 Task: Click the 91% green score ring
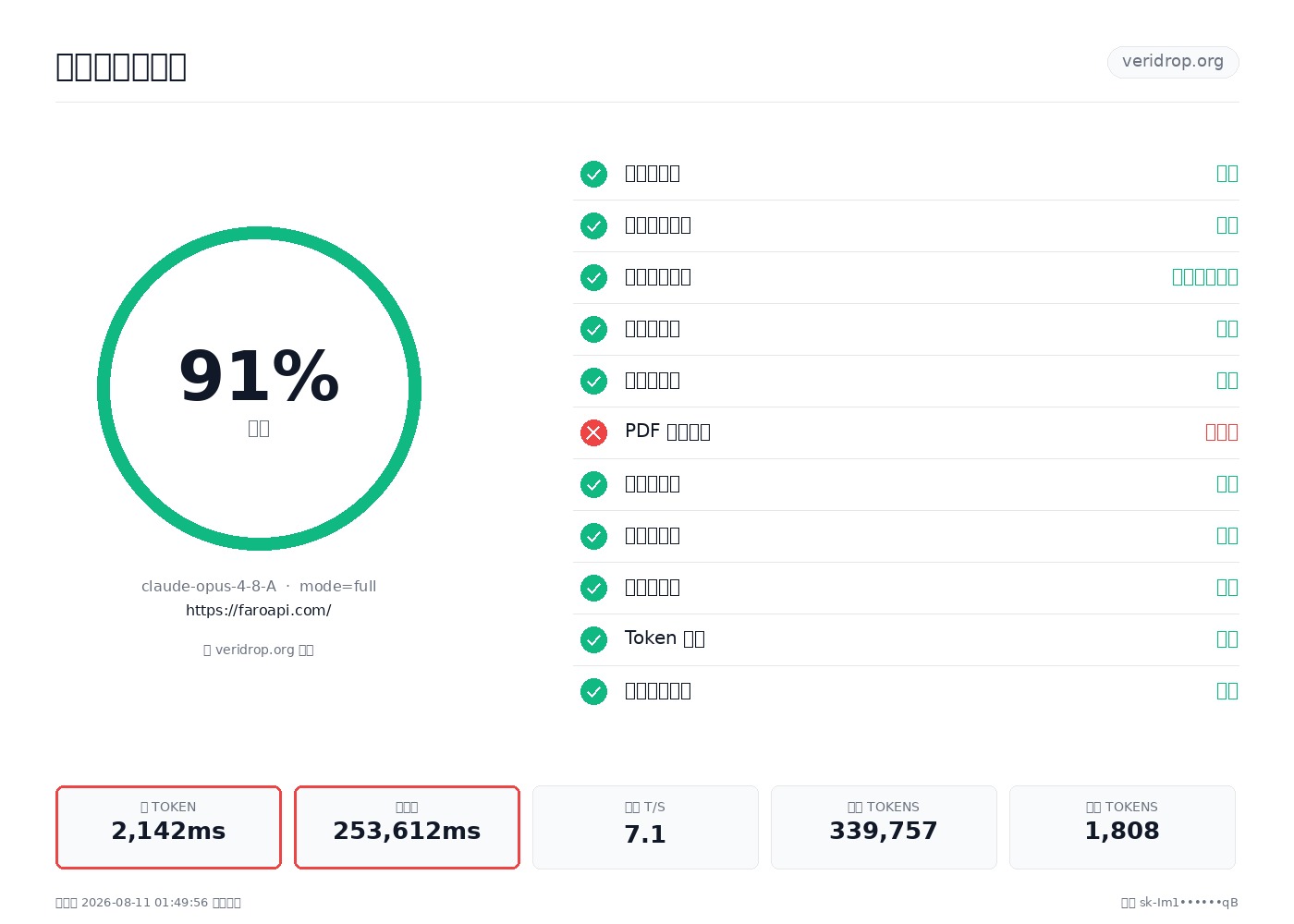[259, 388]
